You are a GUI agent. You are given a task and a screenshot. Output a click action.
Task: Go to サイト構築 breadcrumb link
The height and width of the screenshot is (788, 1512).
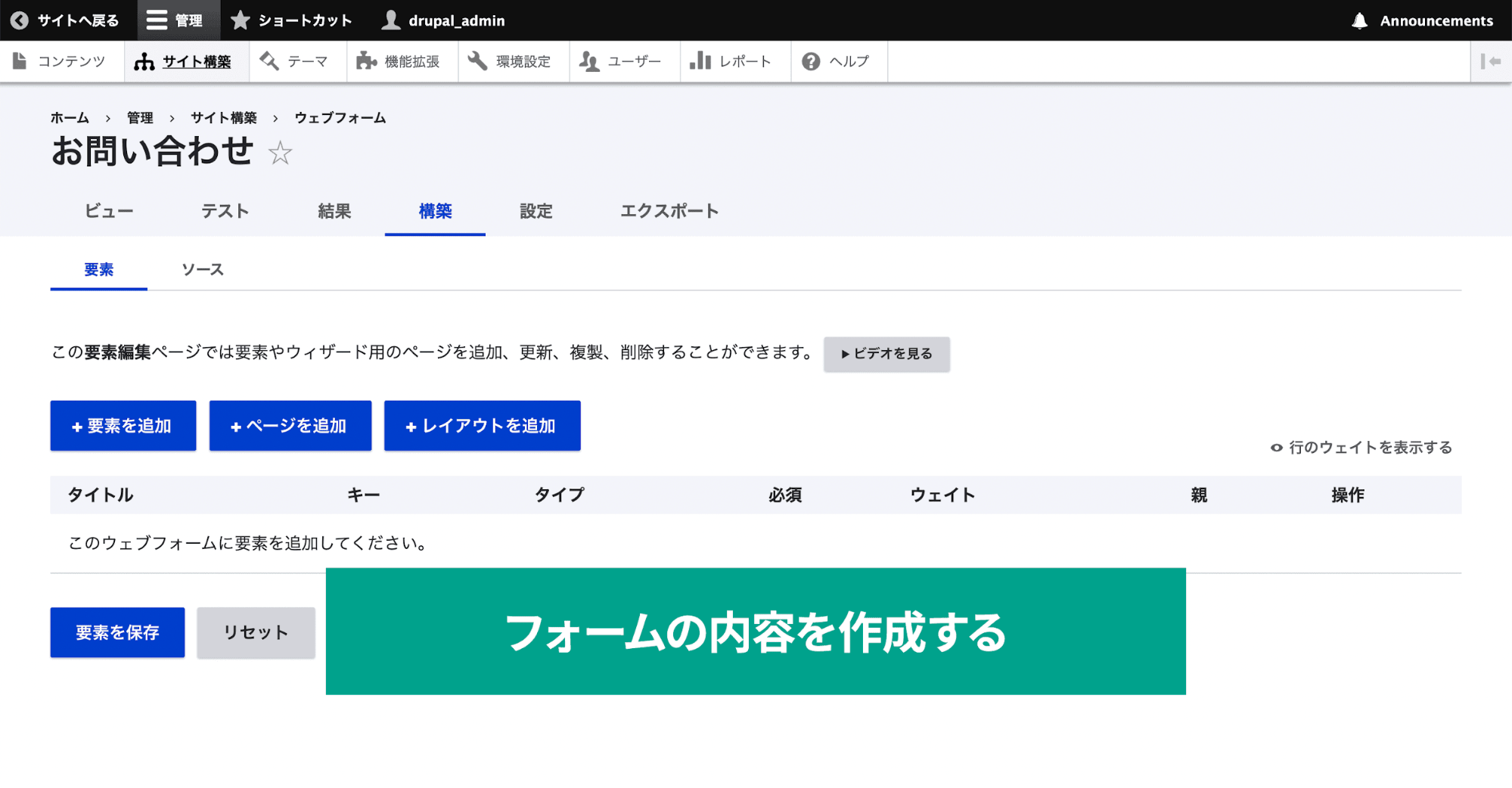pos(224,118)
